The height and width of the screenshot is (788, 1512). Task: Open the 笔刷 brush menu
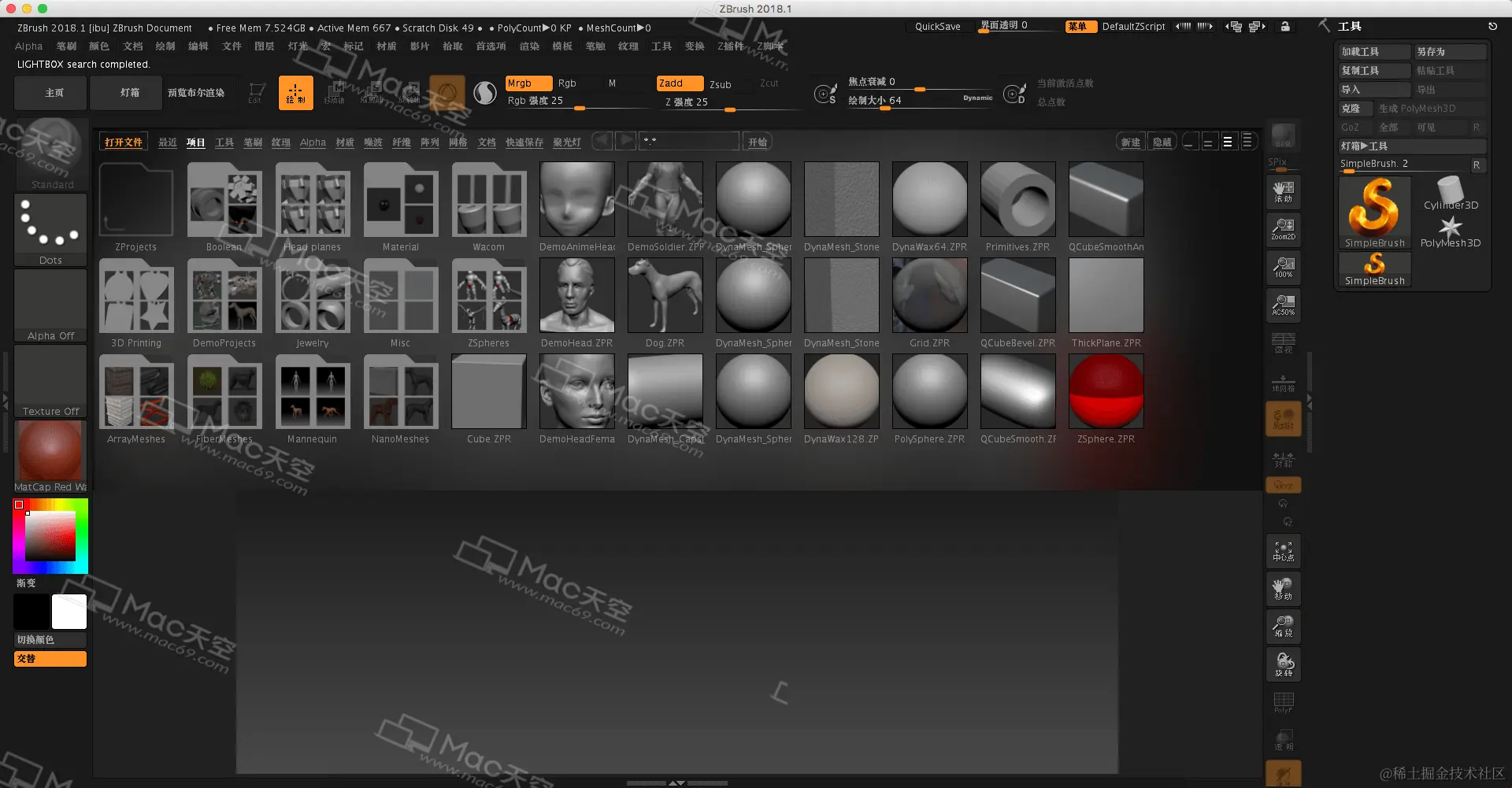tap(66, 46)
